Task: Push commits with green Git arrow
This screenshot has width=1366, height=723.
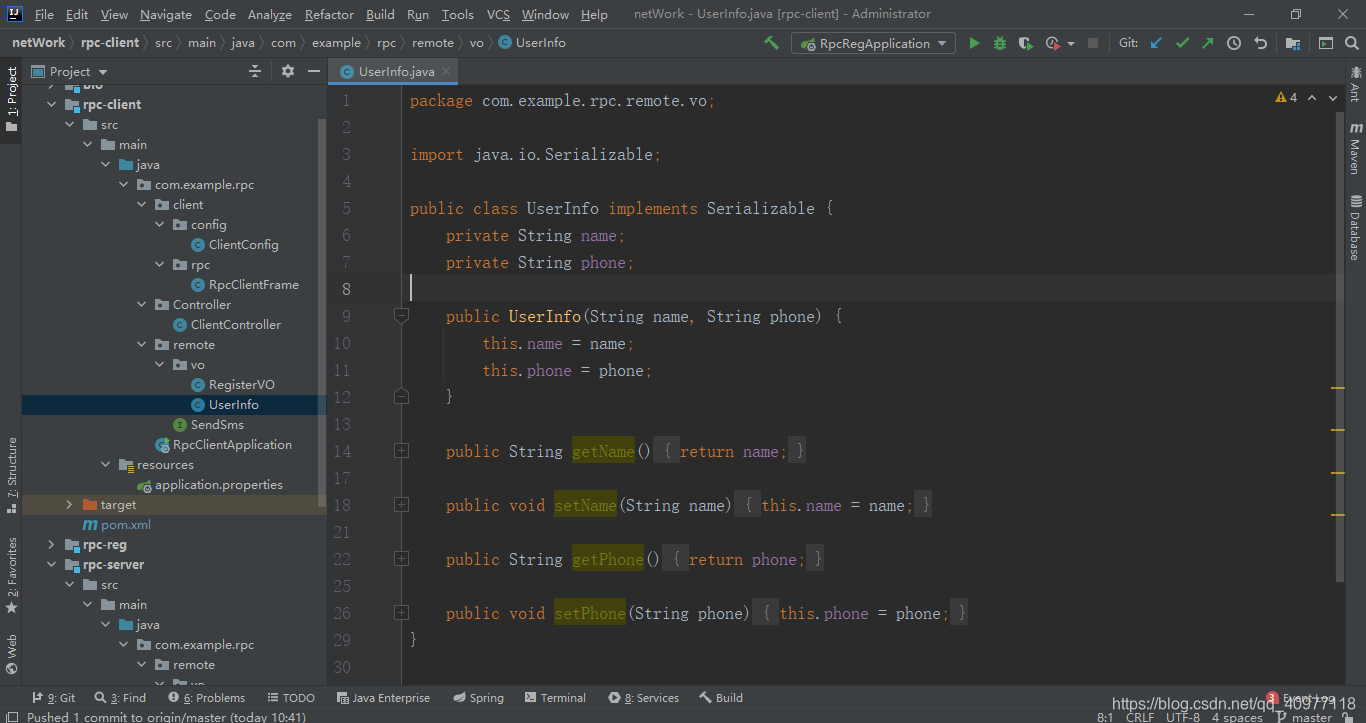Action: 1207,43
